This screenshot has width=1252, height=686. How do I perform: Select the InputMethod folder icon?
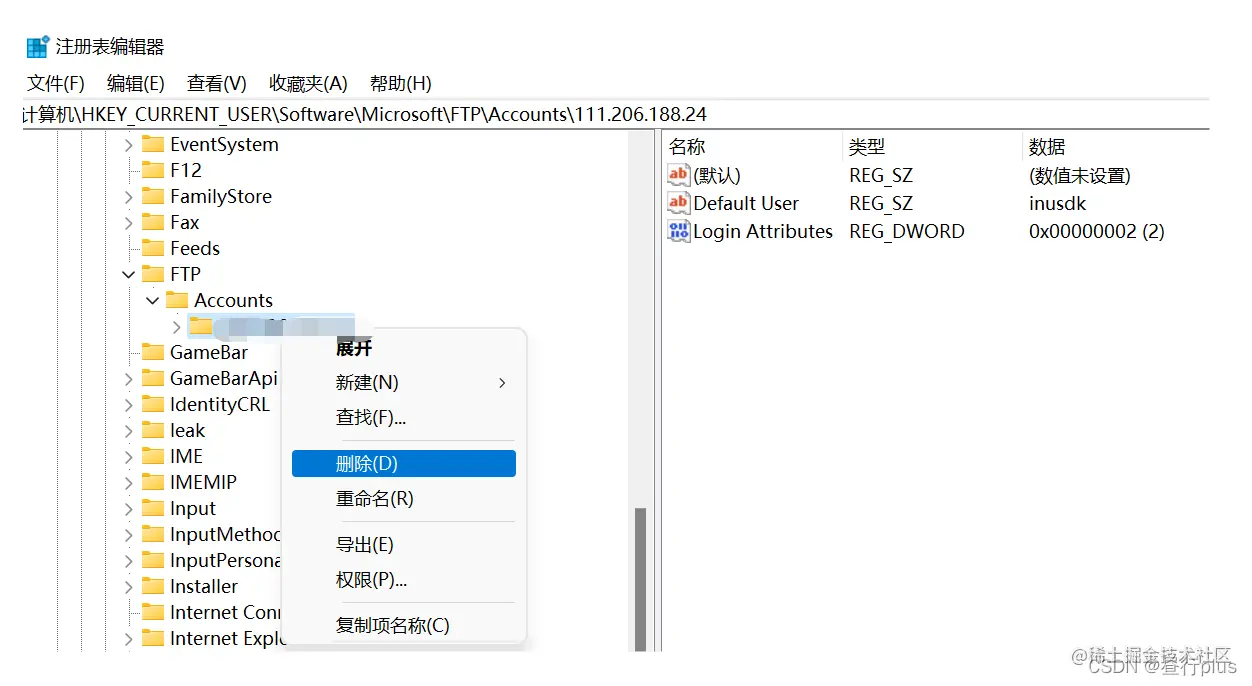[x=153, y=534]
